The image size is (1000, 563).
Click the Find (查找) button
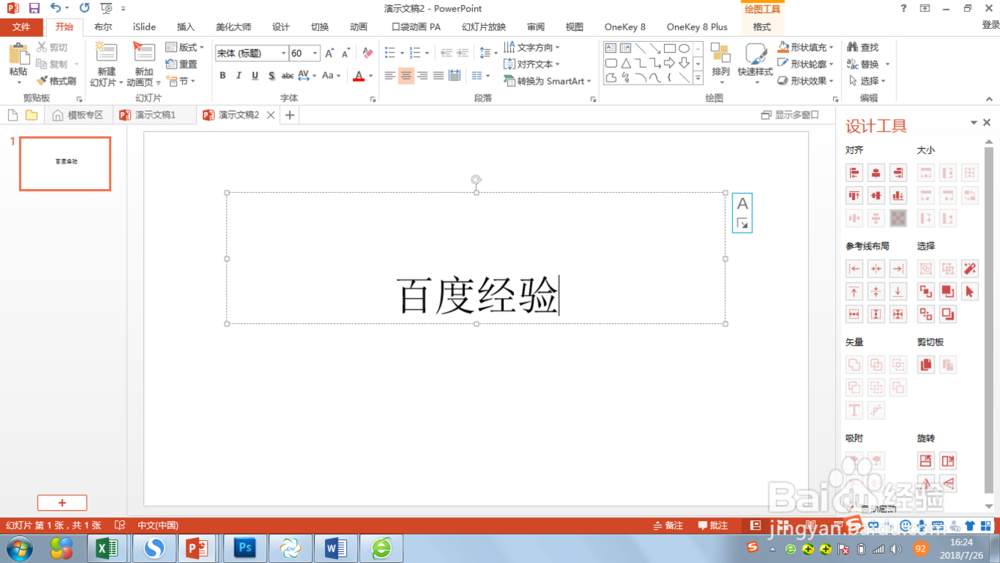(863, 47)
